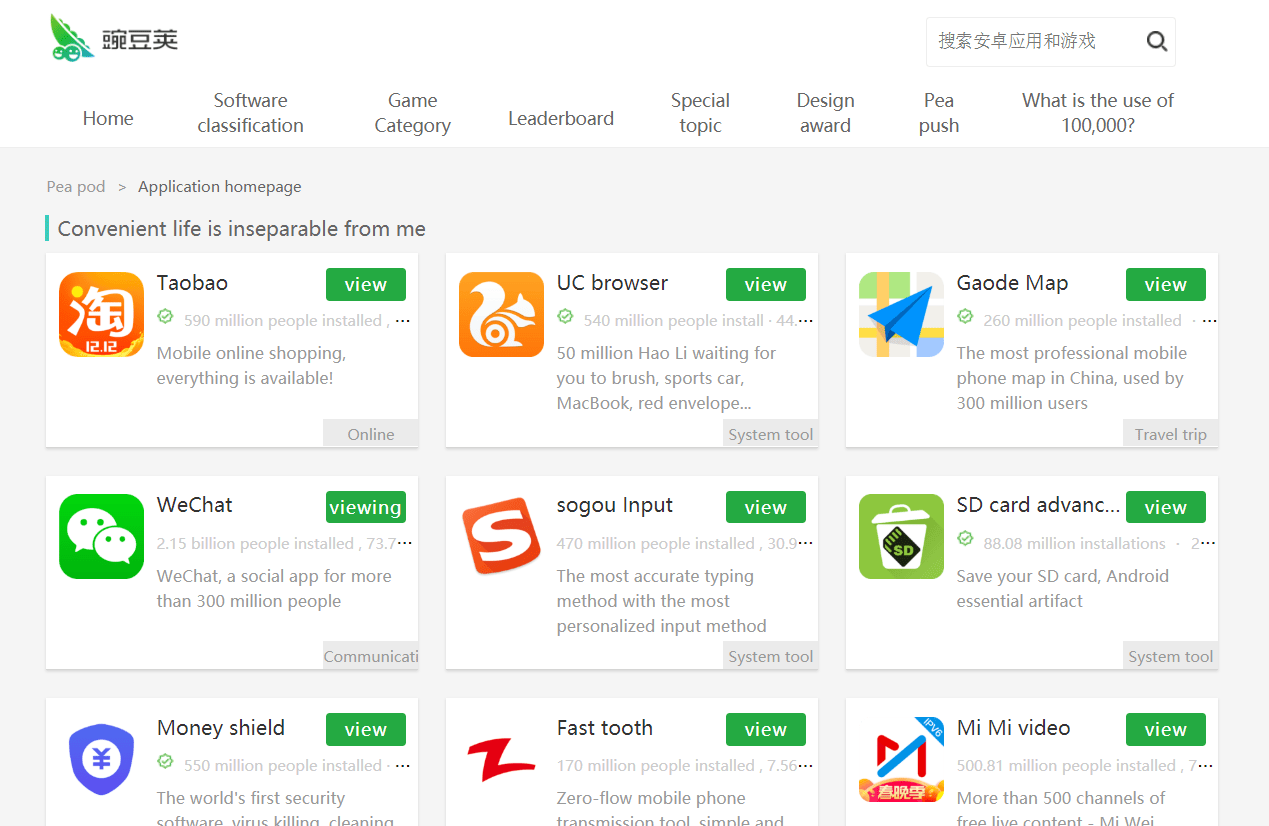Open the Taobao title link
The image size is (1269, 826).
tap(192, 283)
